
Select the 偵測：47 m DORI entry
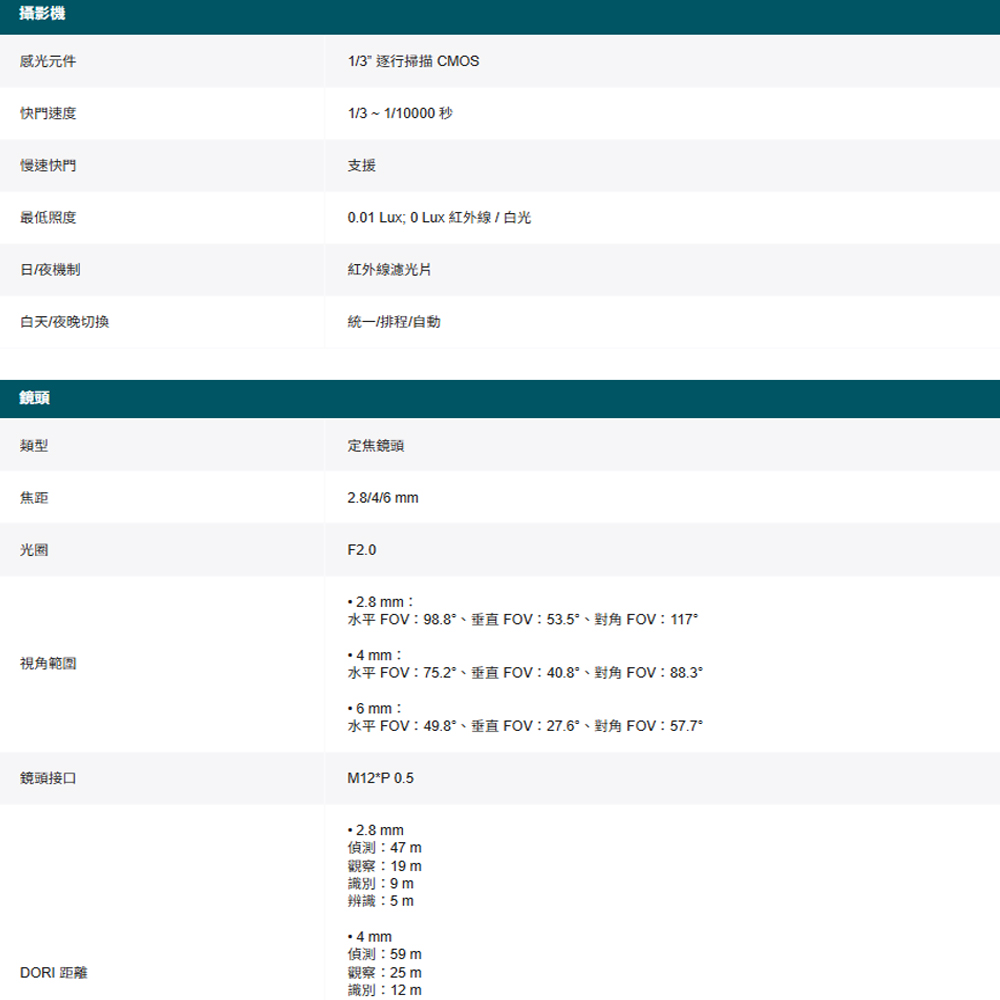[x=384, y=848]
